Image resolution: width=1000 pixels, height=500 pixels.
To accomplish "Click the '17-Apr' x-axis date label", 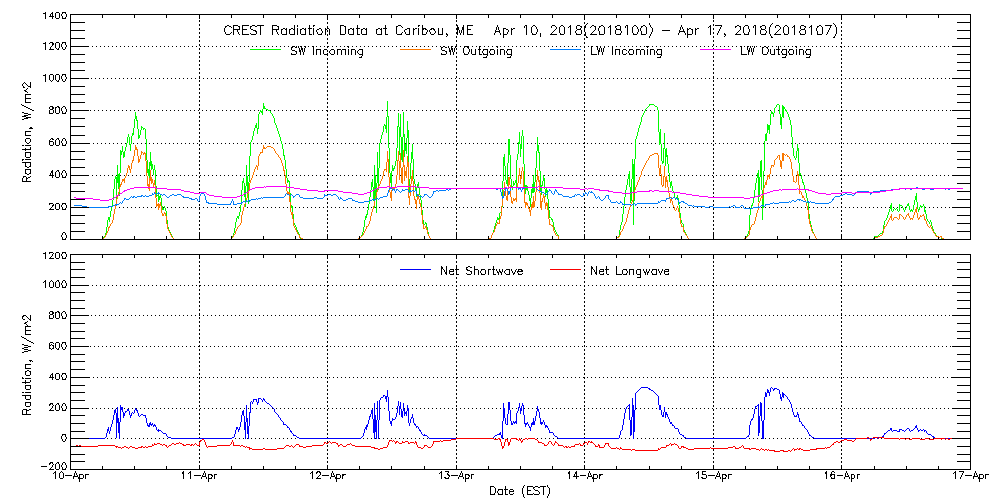I will tap(969, 477).
